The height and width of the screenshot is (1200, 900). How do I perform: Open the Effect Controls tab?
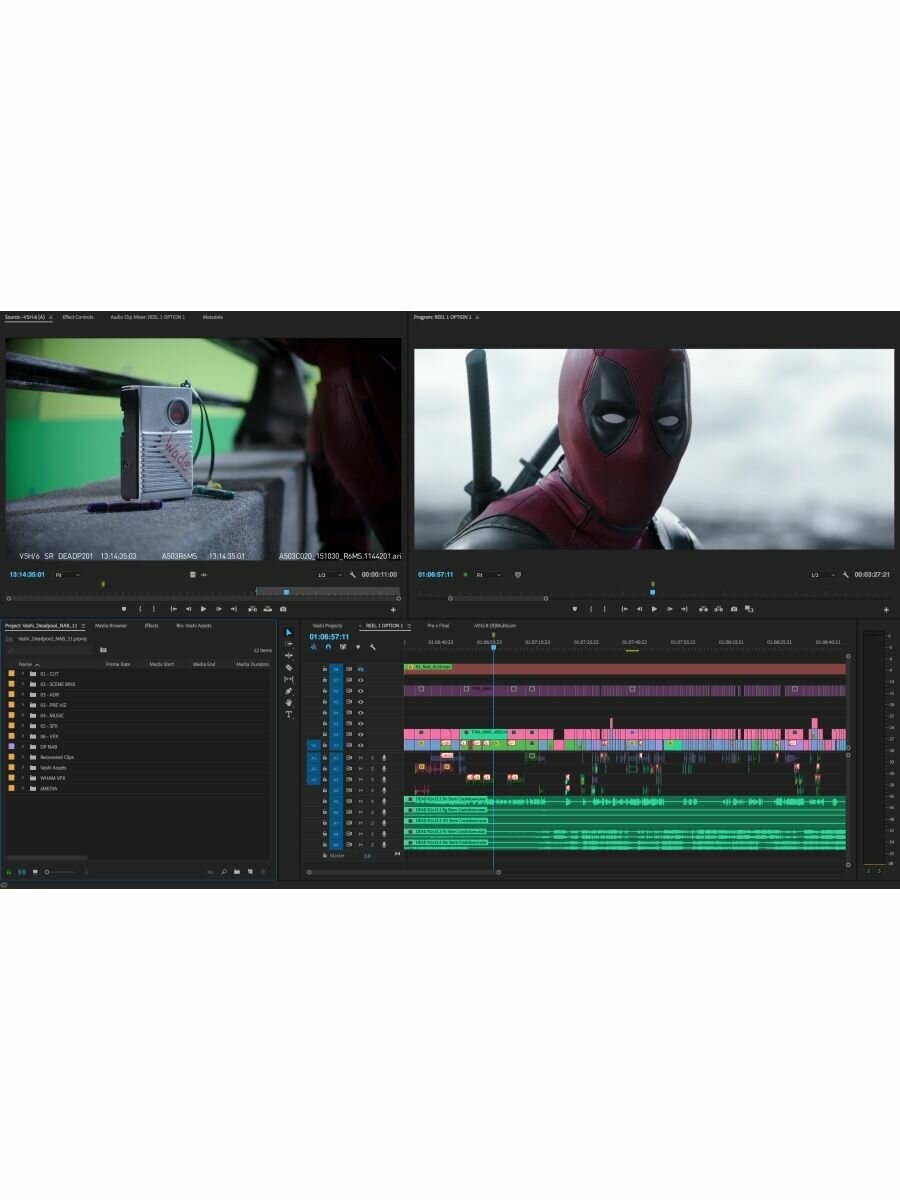(x=77, y=317)
